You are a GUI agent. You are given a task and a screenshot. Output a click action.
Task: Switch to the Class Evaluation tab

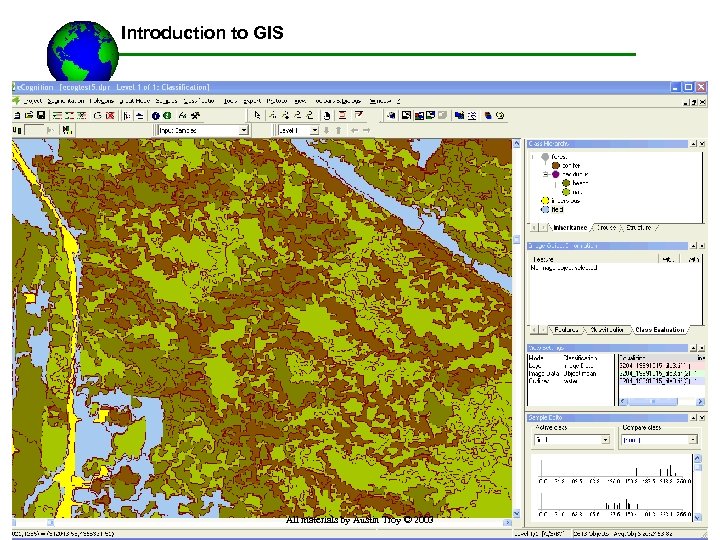point(659,329)
